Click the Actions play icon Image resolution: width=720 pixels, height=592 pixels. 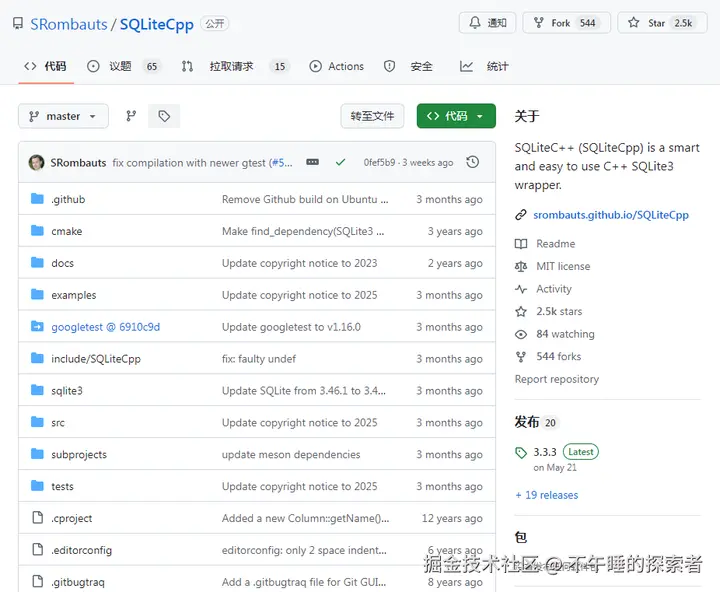click(315, 67)
